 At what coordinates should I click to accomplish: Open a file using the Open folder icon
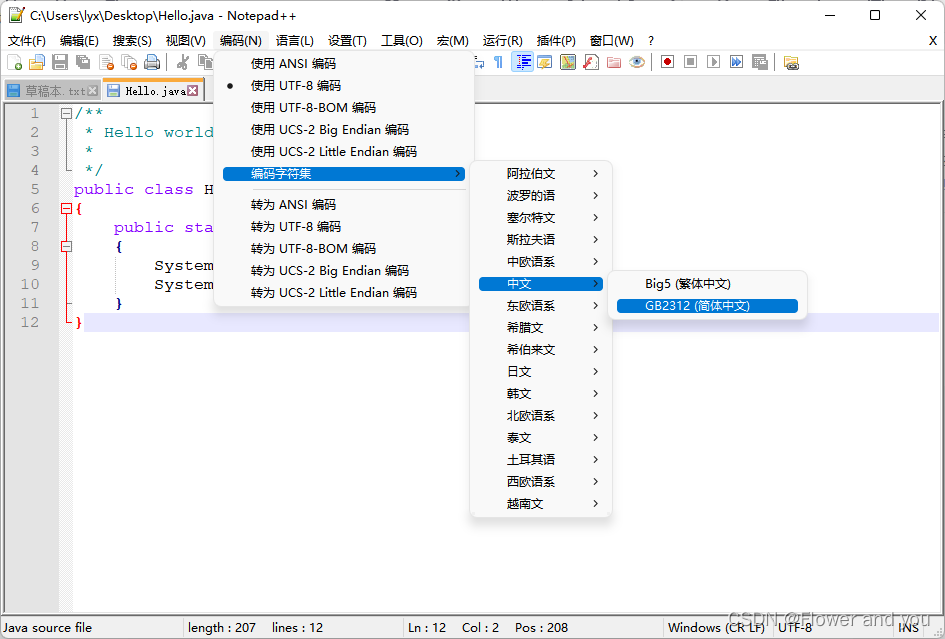tap(36, 62)
